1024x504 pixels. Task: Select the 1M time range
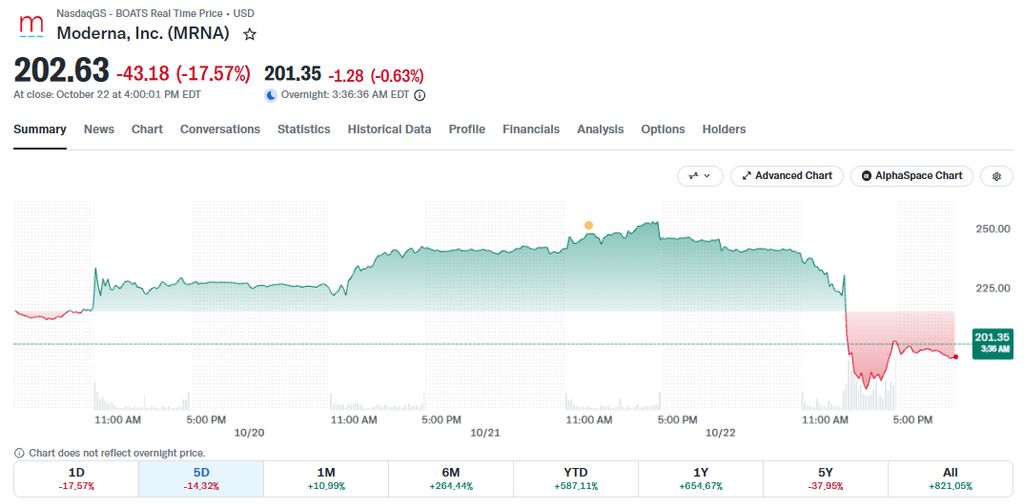click(x=326, y=479)
